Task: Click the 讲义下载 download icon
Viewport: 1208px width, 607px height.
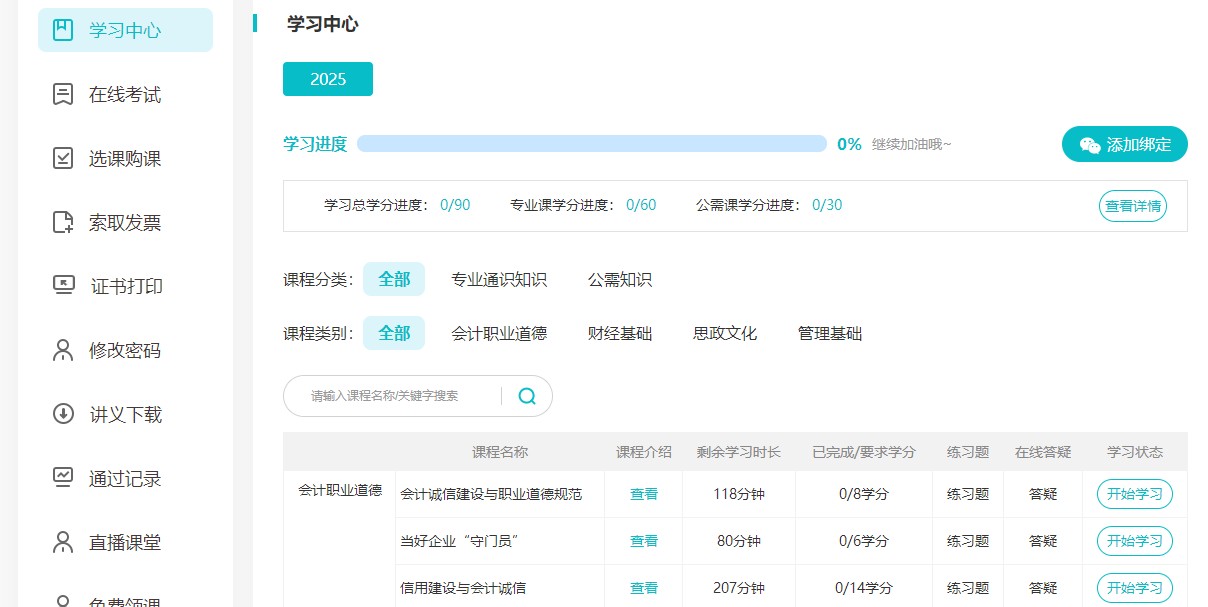Action: (x=62, y=414)
